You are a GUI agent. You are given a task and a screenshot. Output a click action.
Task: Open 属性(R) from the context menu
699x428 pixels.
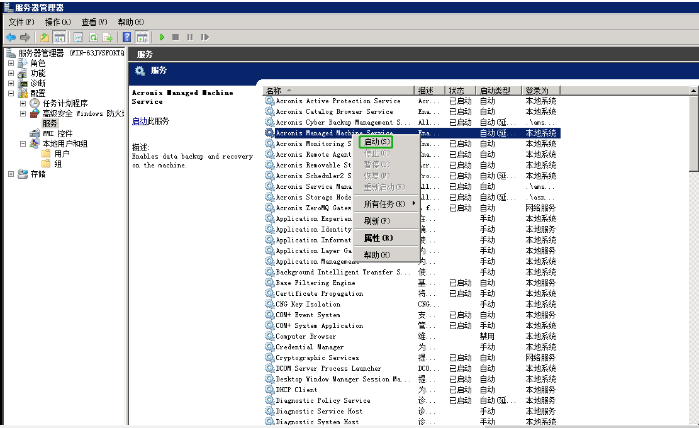[x=378, y=238]
